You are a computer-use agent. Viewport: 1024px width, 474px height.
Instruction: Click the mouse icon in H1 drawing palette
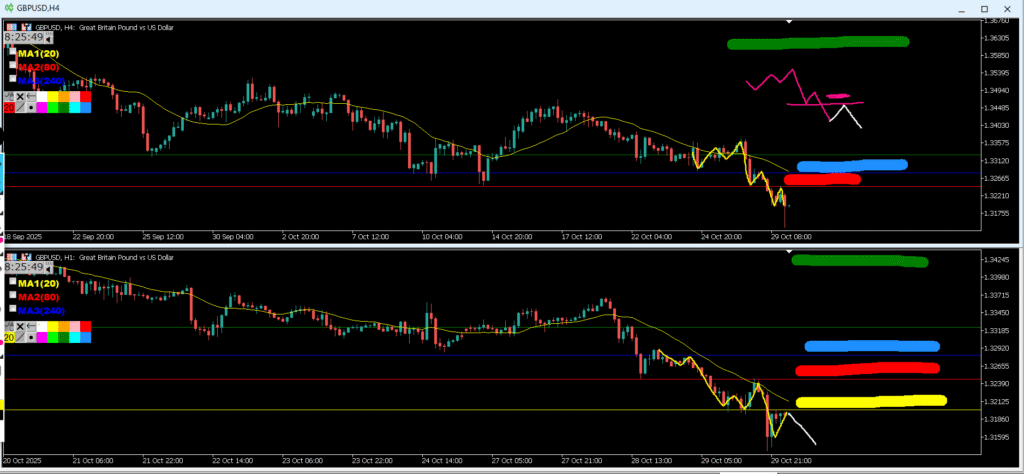pyautogui.click(x=9, y=326)
